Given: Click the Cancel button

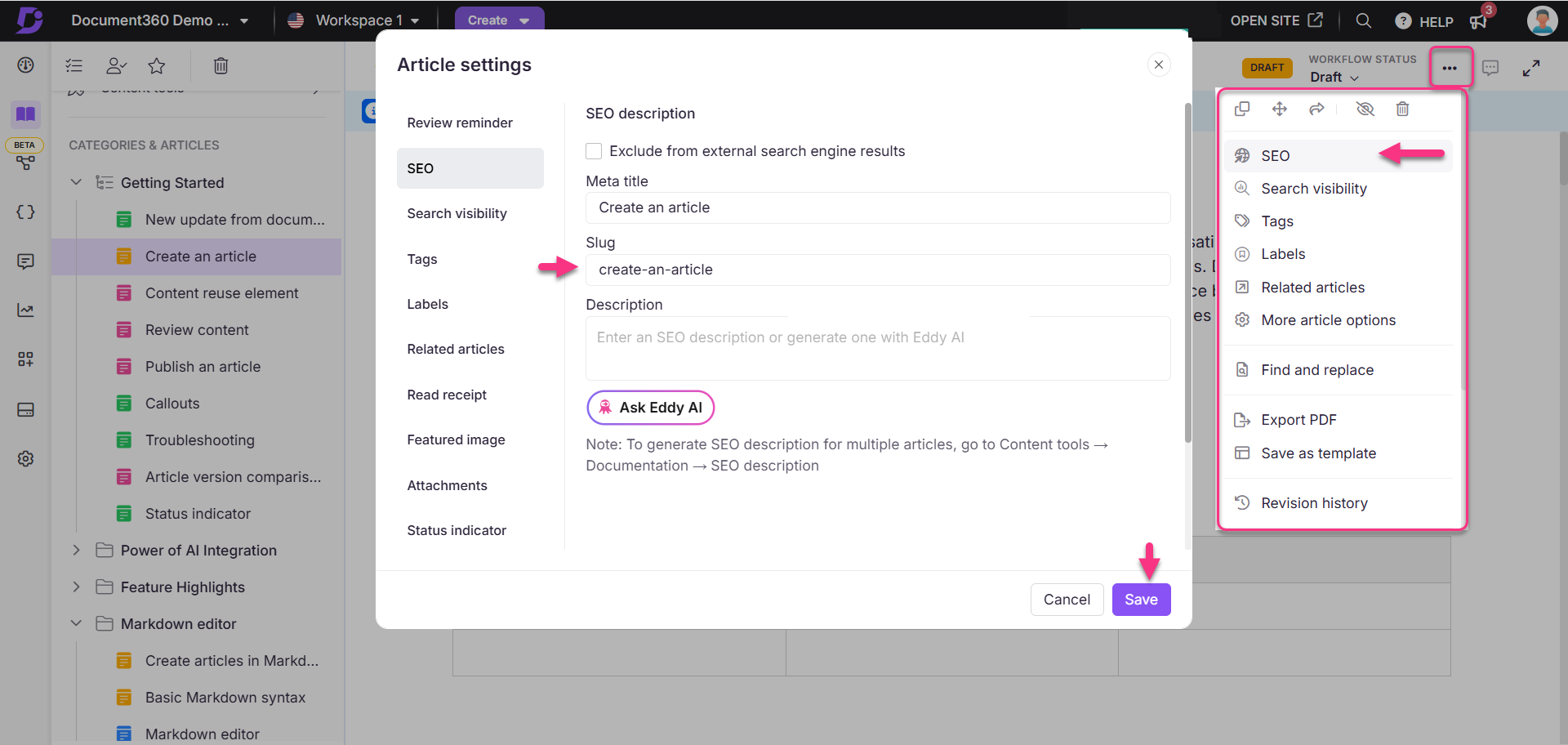Looking at the screenshot, I should (x=1067, y=600).
